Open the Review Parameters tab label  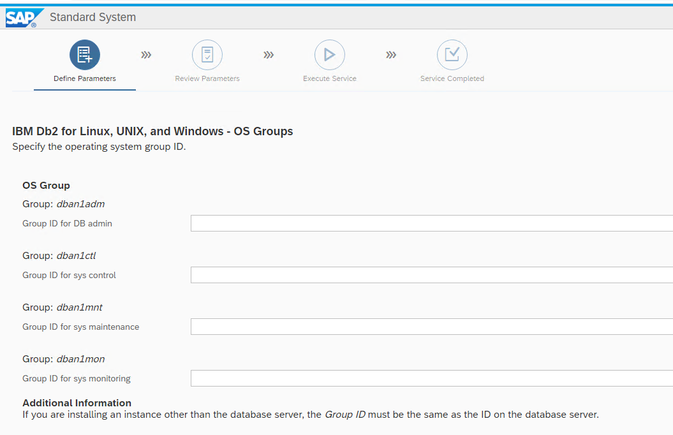[207, 79]
